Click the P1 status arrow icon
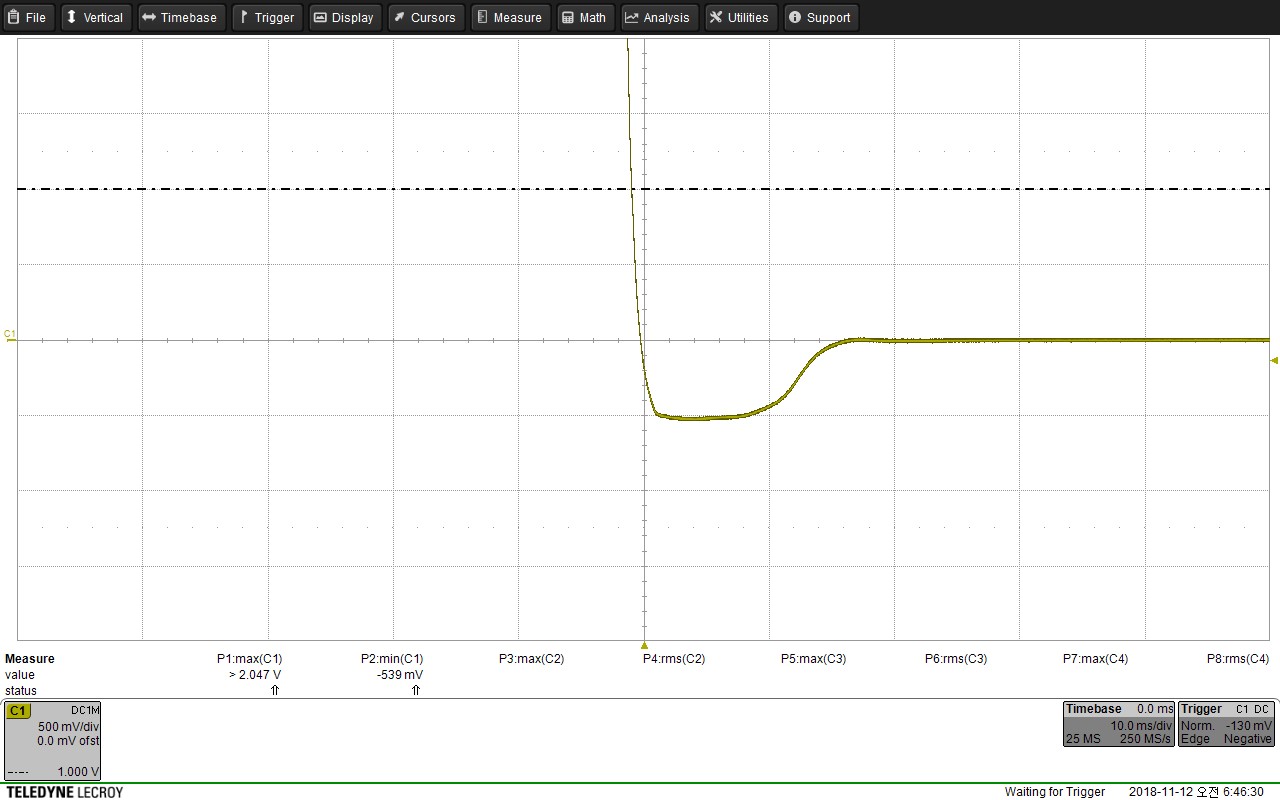Screen dimensions: 1280x800 pos(275,691)
